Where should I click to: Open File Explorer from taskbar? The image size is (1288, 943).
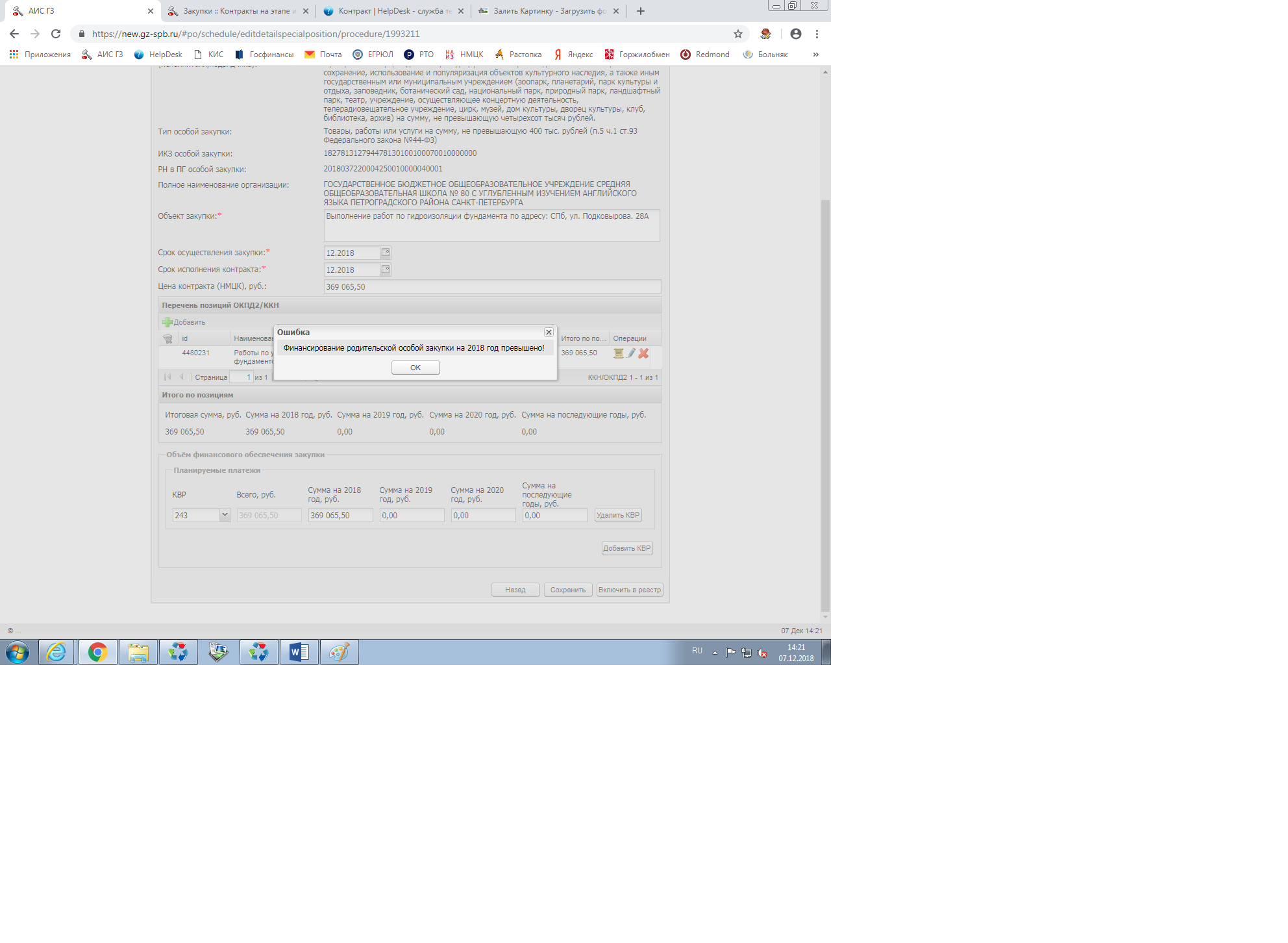[x=138, y=652]
